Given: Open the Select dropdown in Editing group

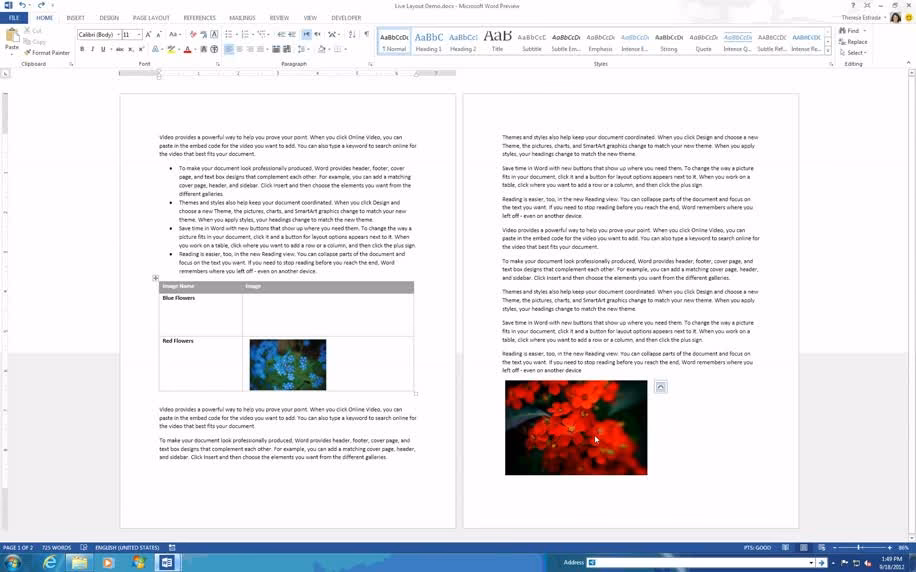Looking at the screenshot, I should pyautogui.click(x=853, y=53).
